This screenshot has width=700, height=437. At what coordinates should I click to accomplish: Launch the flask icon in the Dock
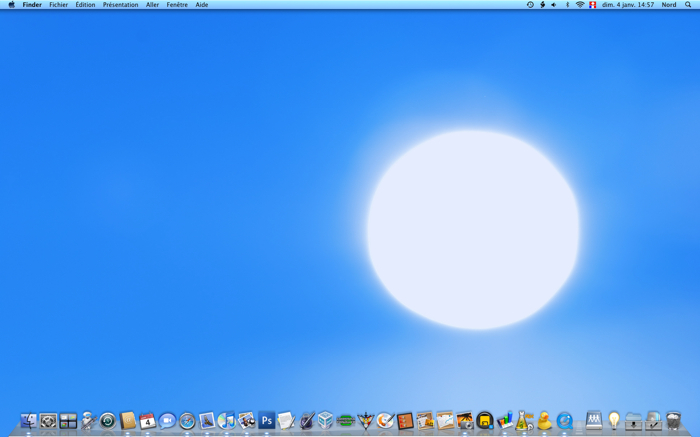click(524, 420)
